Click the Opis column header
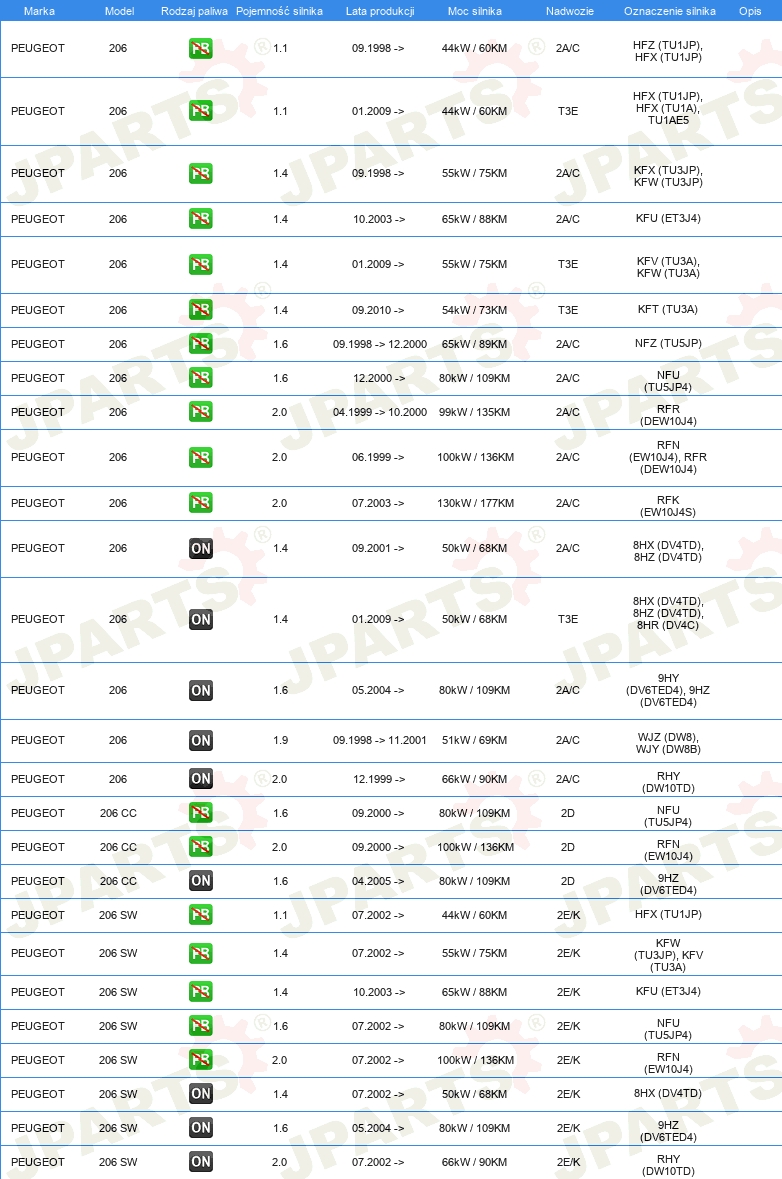Image resolution: width=782 pixels, height=1179 pixels. pyautogui.click(x=750, y=11)
